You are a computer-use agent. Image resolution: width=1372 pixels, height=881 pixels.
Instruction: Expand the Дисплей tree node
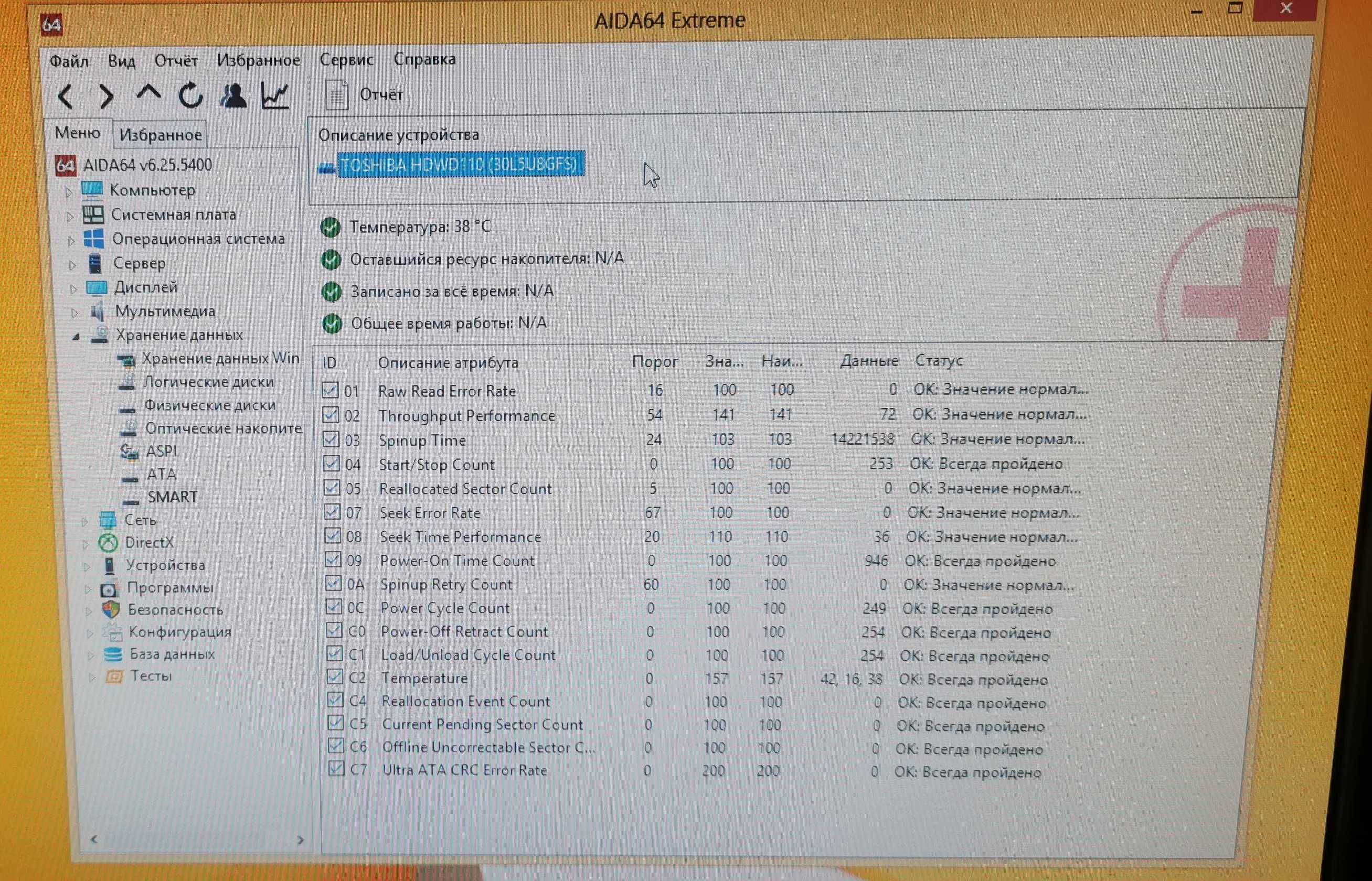coord(73,289)
